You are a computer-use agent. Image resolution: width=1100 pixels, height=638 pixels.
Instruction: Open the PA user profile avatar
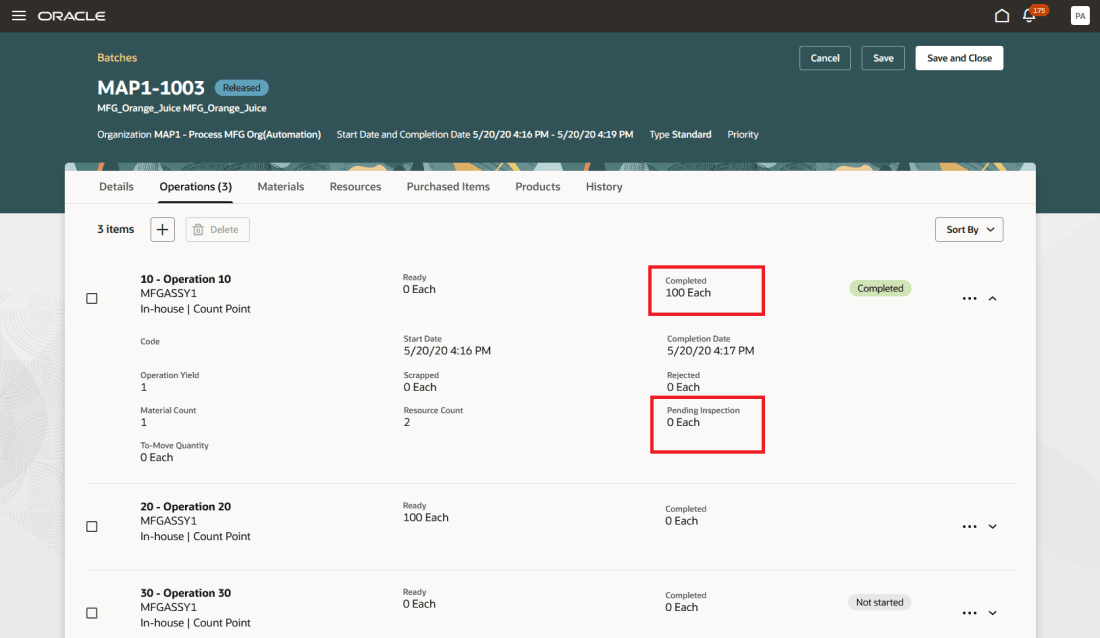1080,15
